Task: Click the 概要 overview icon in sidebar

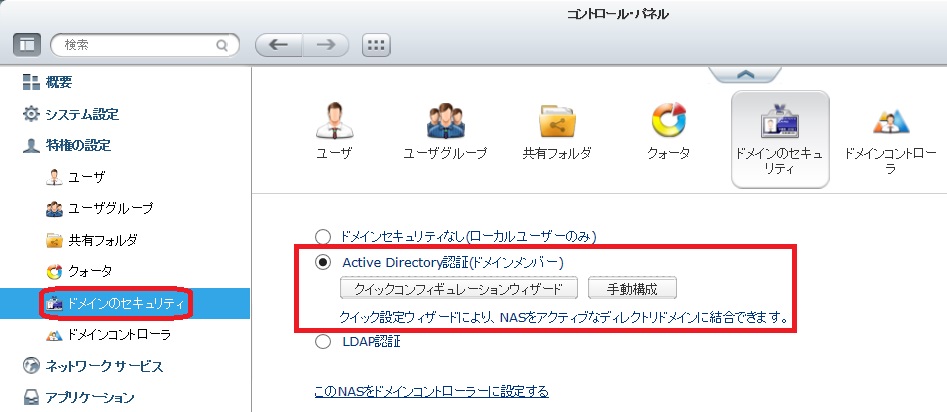Action: pos(31,82)
